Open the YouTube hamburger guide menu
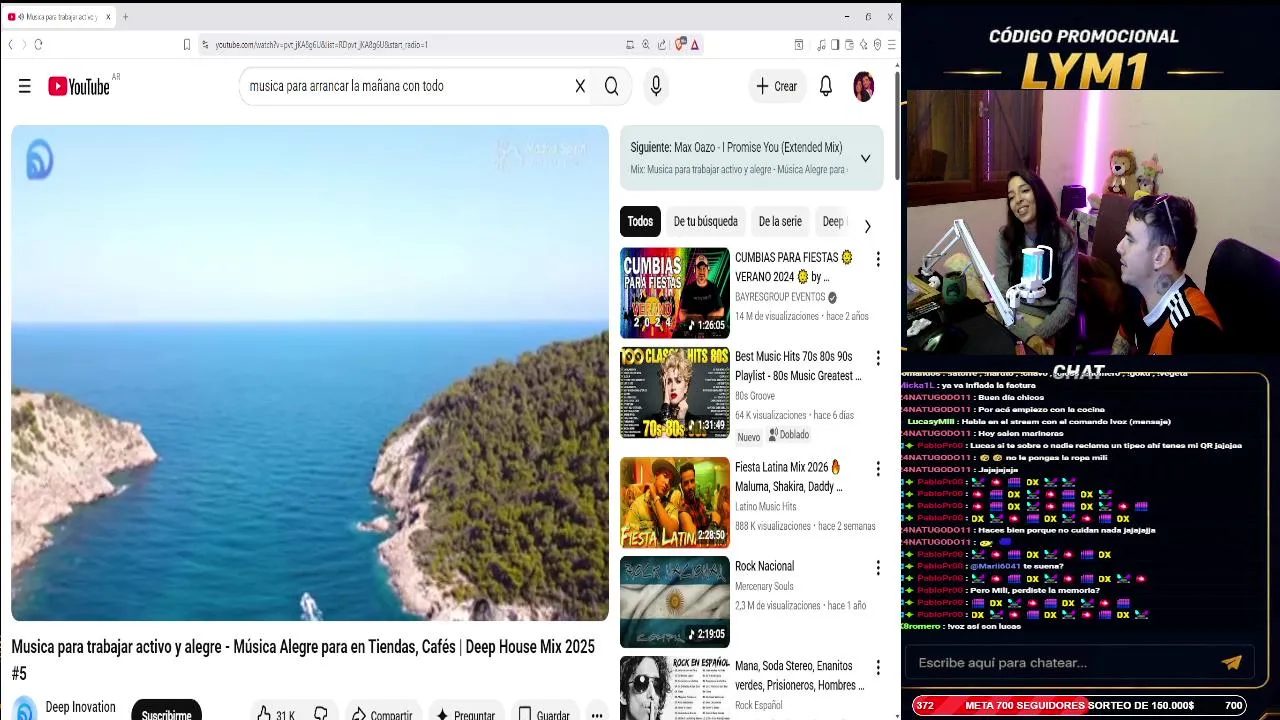The width and height of the screenshot is (1280, 720). [x=25, y=86]
